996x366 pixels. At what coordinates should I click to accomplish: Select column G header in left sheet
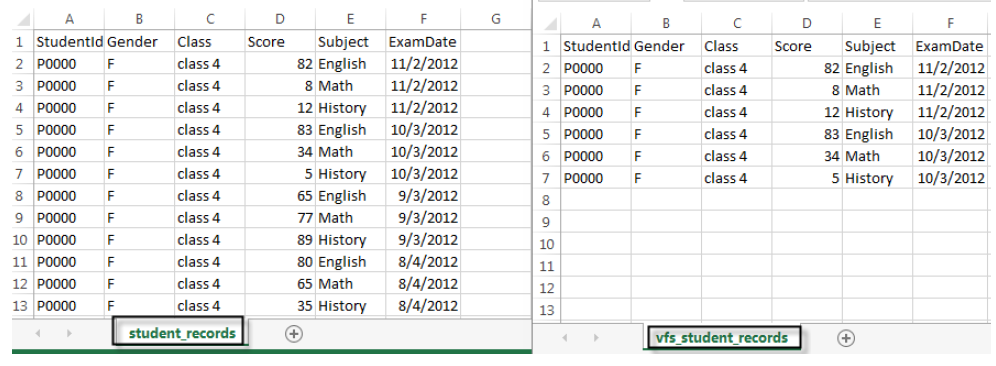tap(496, 20)
